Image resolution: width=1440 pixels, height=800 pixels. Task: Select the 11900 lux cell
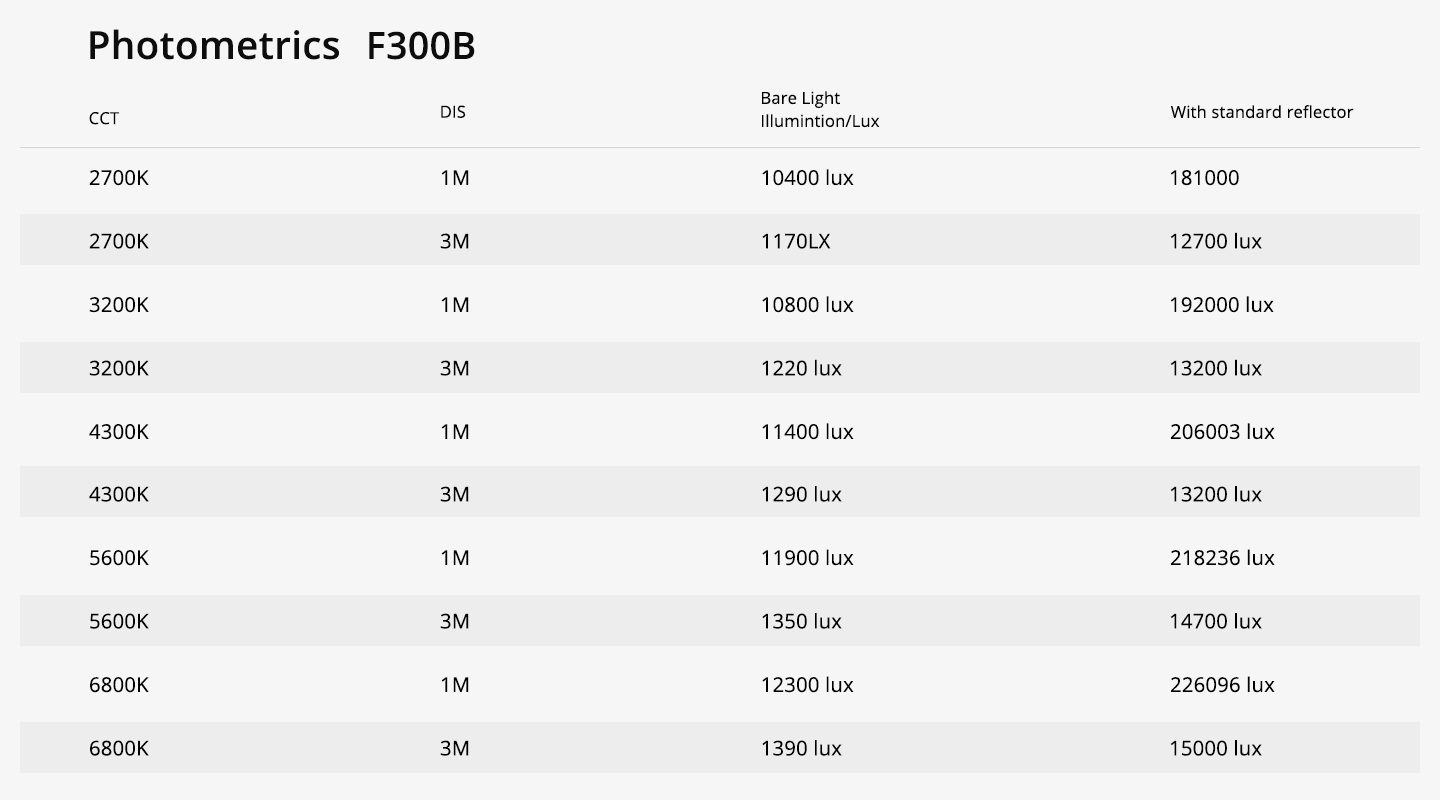[x=807, y=558]
